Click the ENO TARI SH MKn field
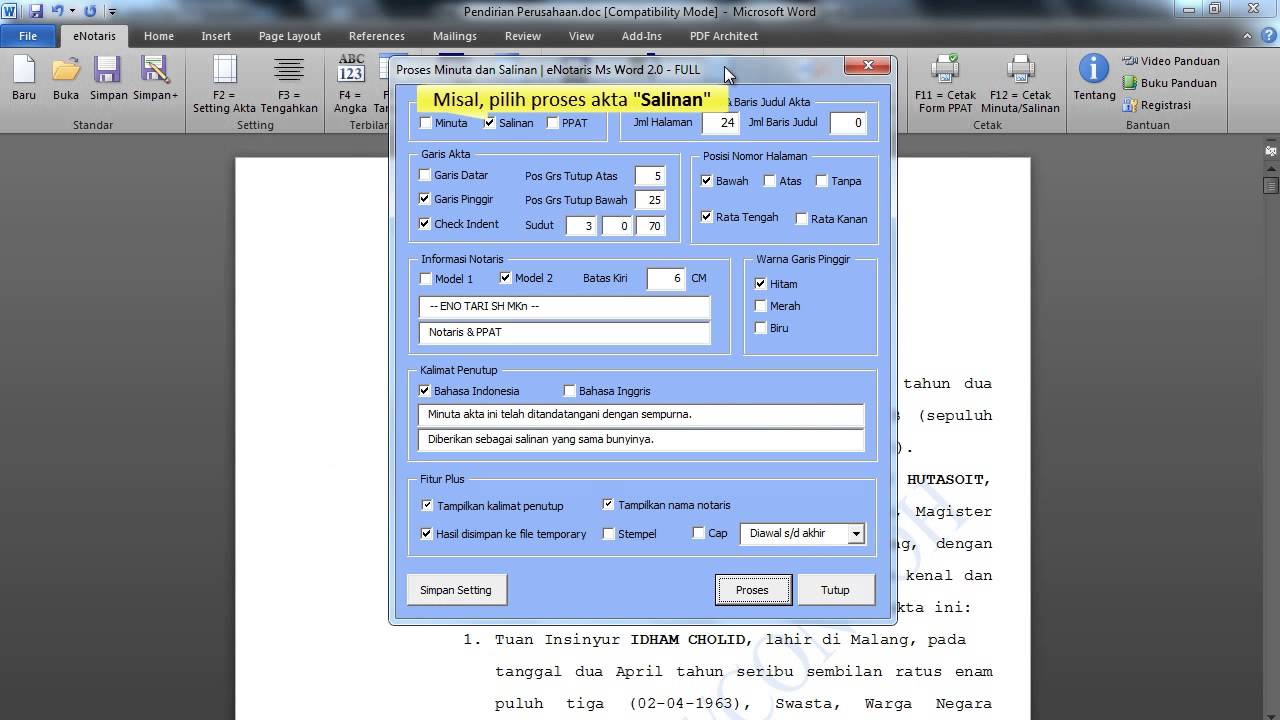 [x=564, y=307]
